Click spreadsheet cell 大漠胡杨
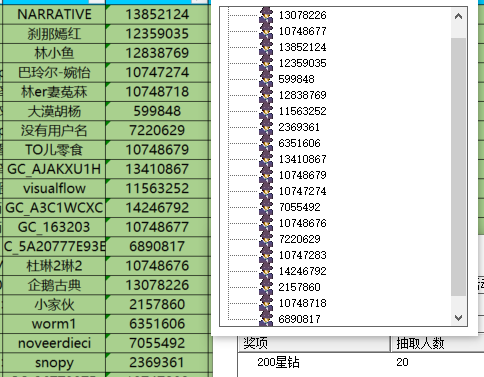Screen dimensions: 484x377 pyautogui.click(x=54, y=111)
